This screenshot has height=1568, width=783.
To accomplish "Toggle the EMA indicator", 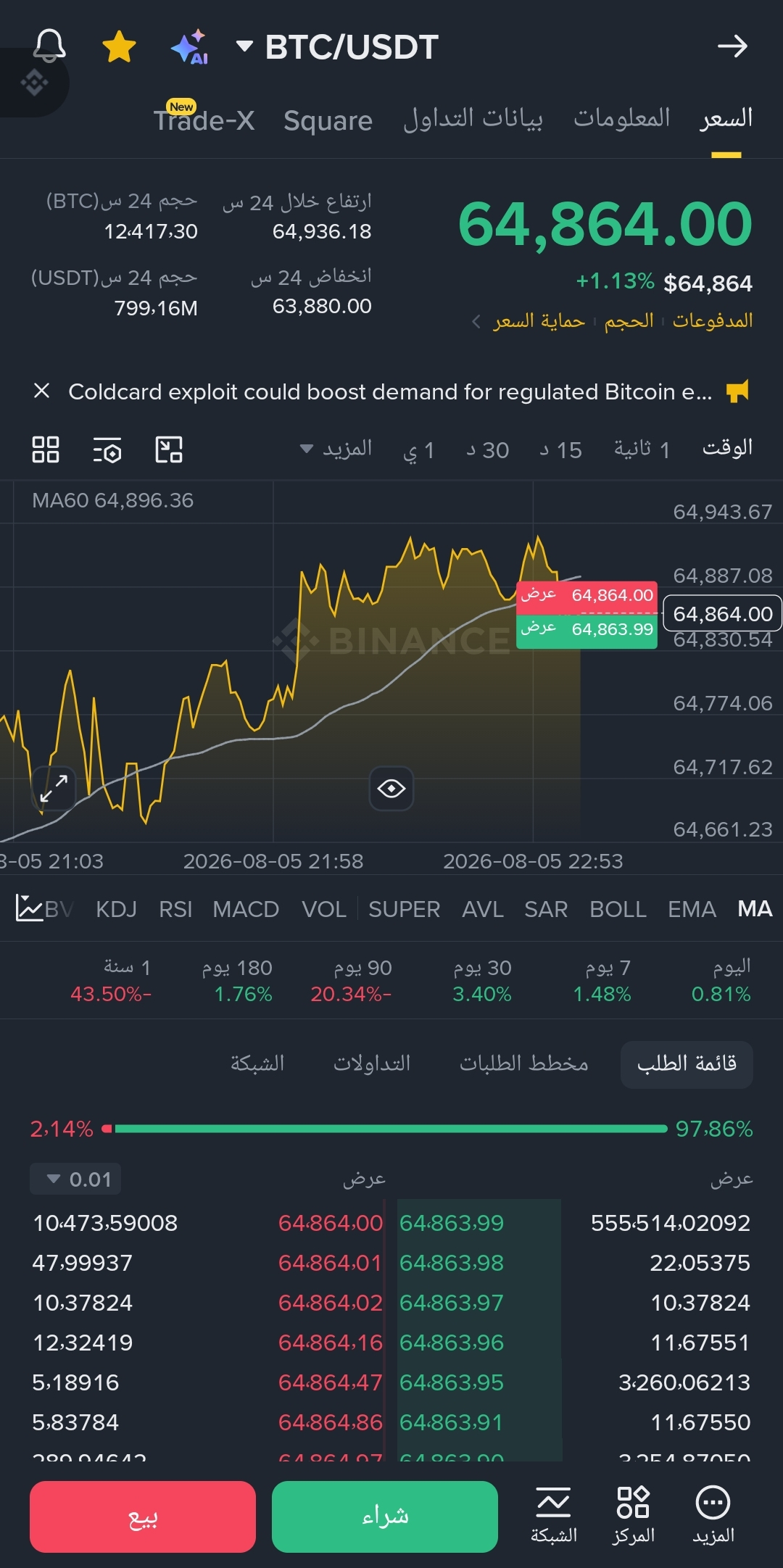I will click(692, 909).
